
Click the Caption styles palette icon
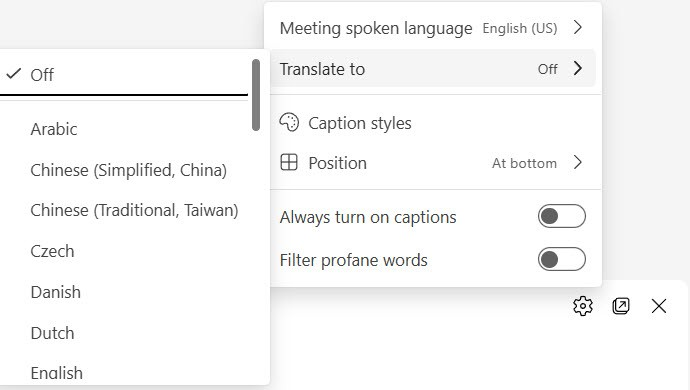289,123
